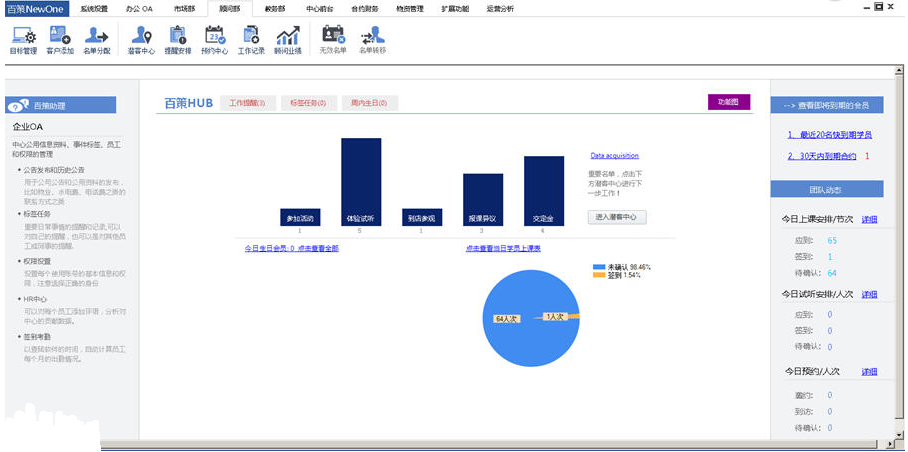Viewport: 908px width, 452px height.
Task: Open the 办公 OA tab
Action: tap(139, 9)
